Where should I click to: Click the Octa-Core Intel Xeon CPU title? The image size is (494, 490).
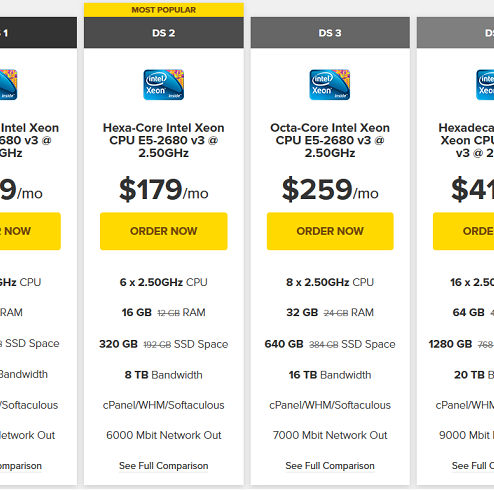[x=330, y=140]
